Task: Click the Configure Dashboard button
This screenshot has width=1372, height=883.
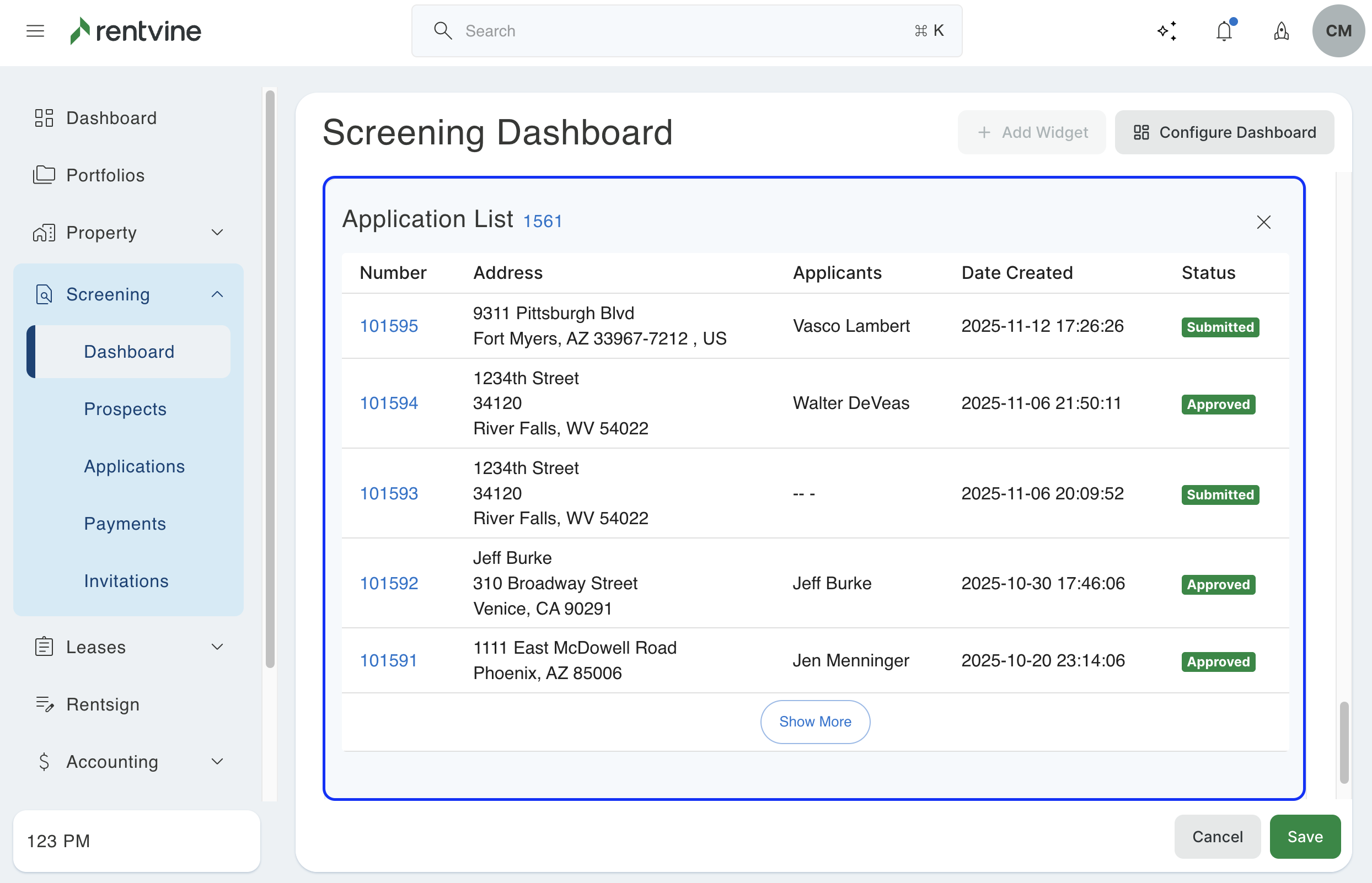Action: click(x=1224, y=132)
